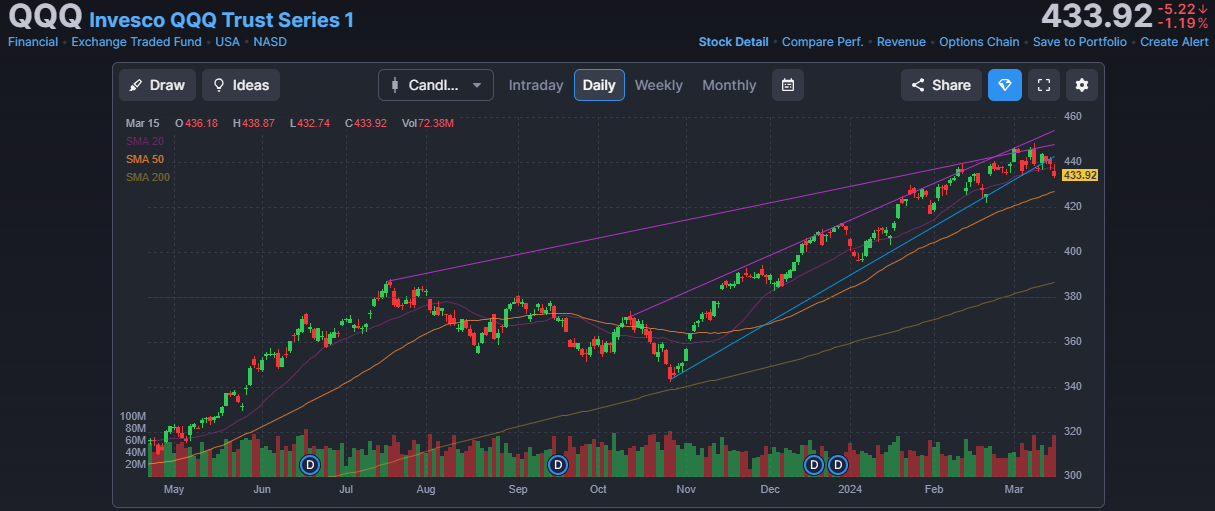Viewport: 1215px width, 511px height.
Task: Open the calendar date range icon
Action: pos(788,85)
